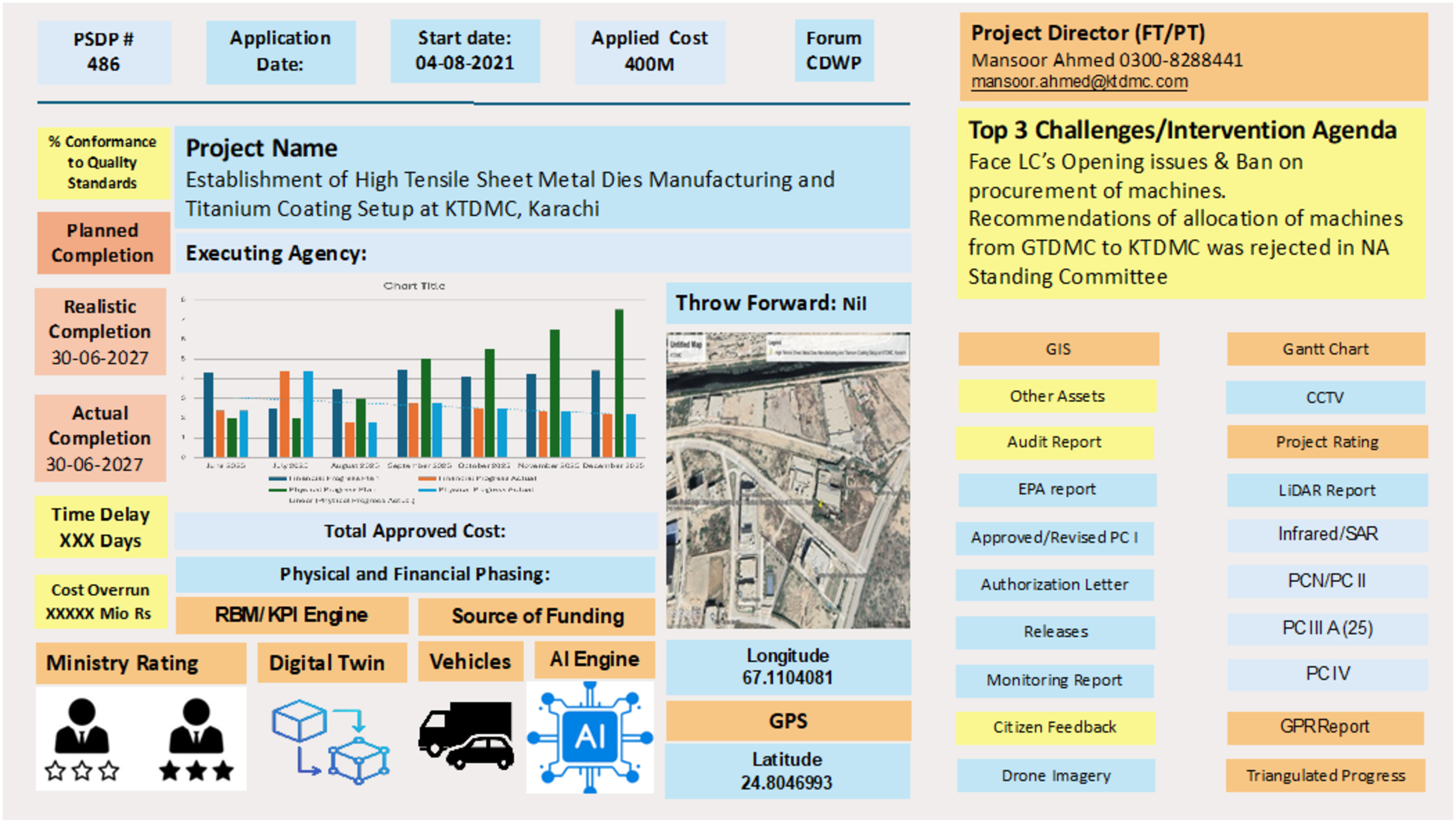Open the GIS button

coord(1058,348)
